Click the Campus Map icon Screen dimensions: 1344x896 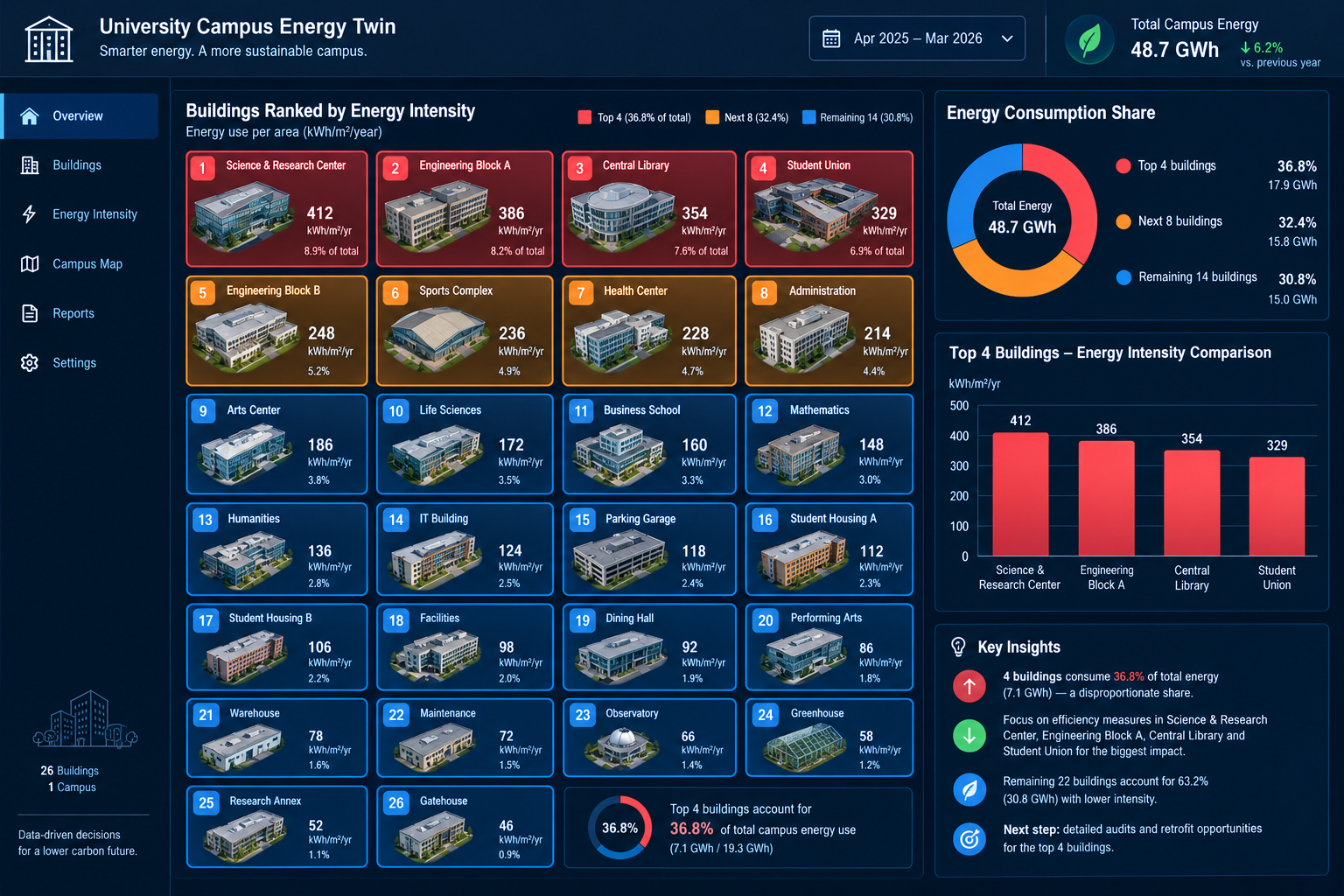[x=30, y=264]
